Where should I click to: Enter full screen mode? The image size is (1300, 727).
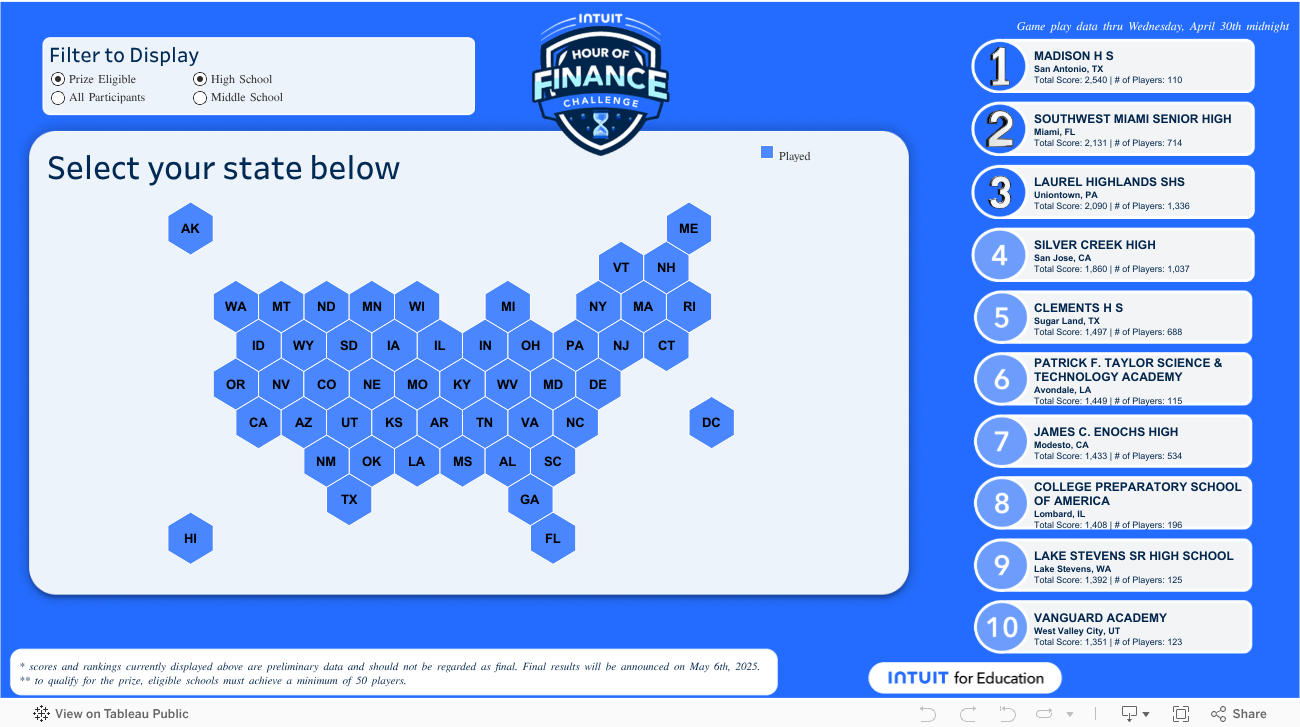tap(1181, 714)
